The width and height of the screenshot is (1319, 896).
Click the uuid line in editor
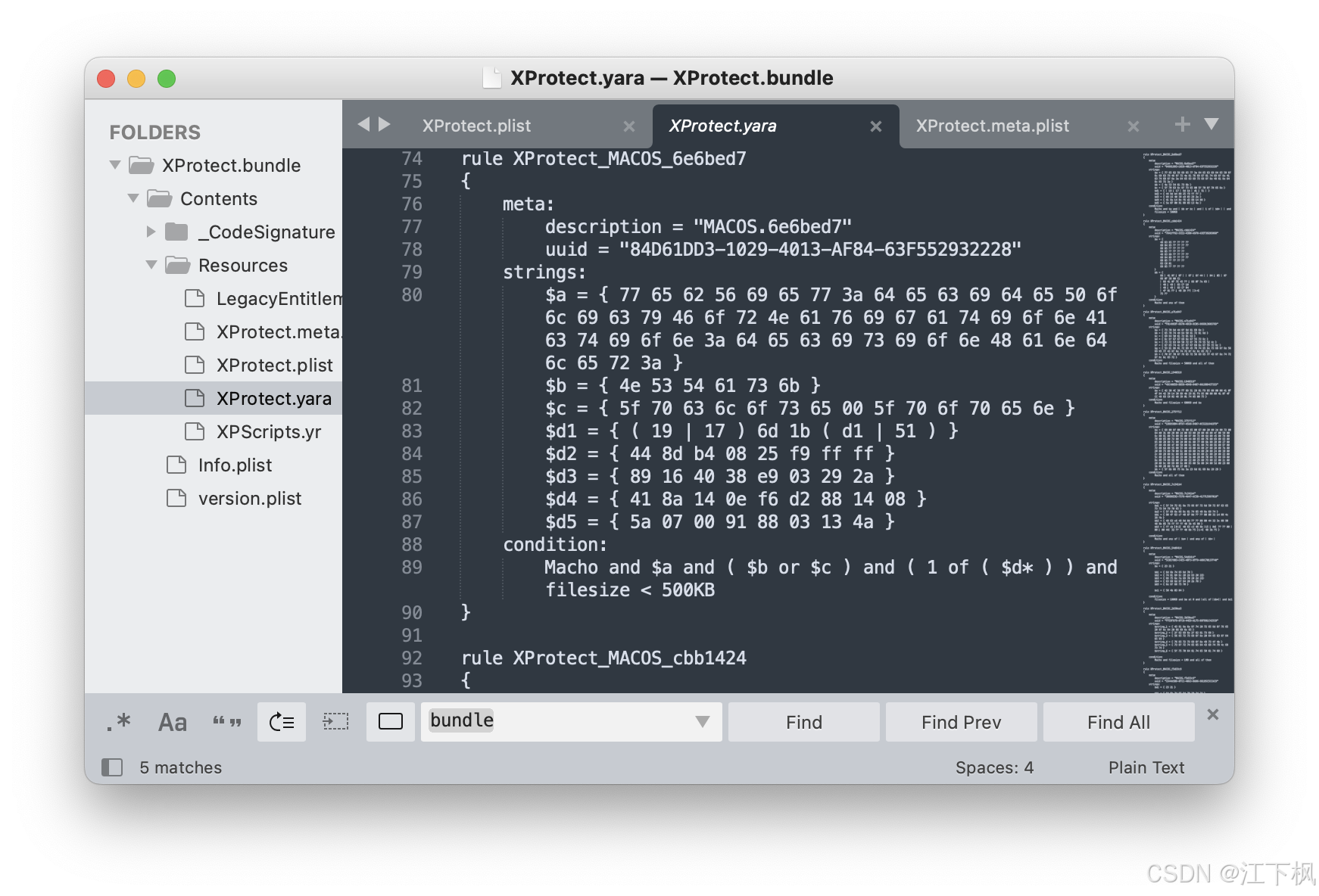tap(783, 249)
